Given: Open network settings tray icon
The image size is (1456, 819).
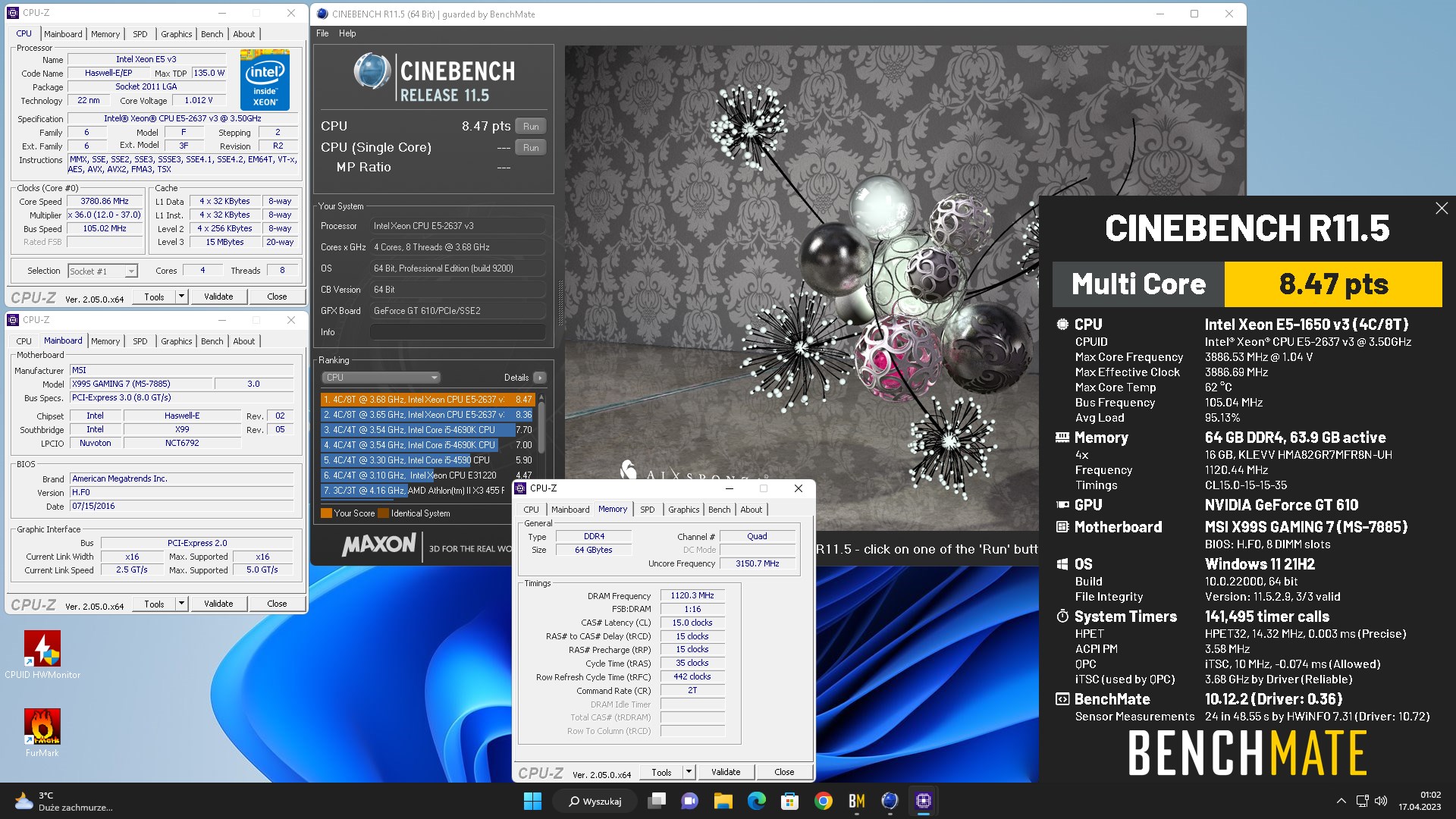Looking at the screenshot, I should click(1362, 801).
